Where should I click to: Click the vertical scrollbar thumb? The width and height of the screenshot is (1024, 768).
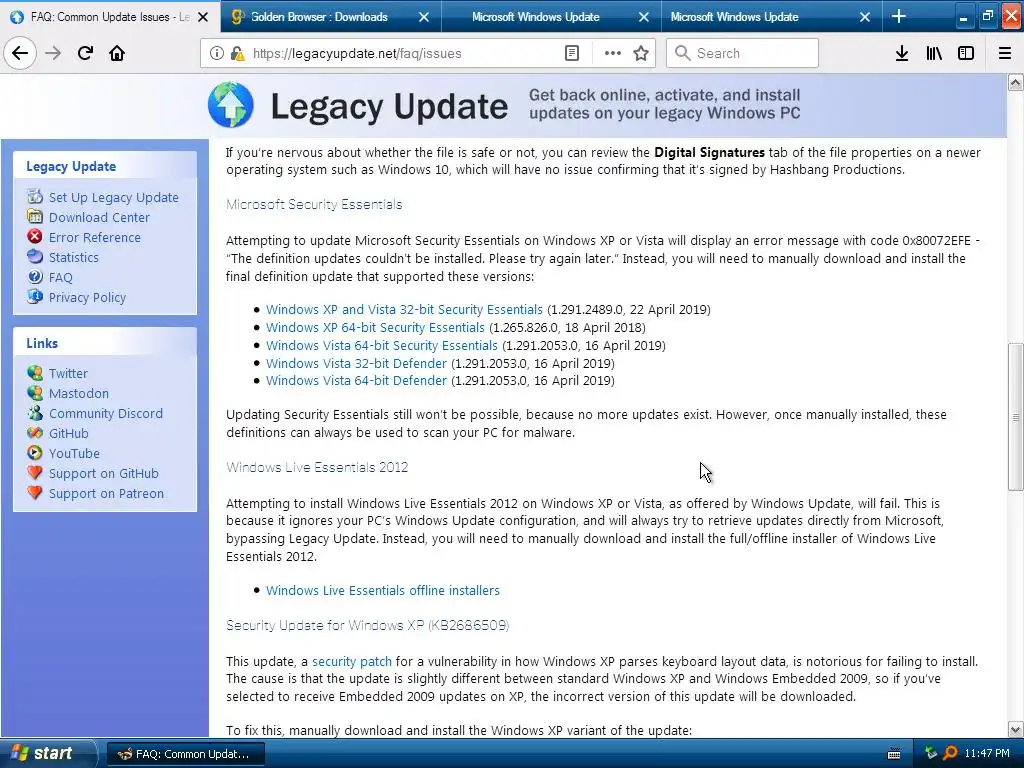coord(1015,417)
